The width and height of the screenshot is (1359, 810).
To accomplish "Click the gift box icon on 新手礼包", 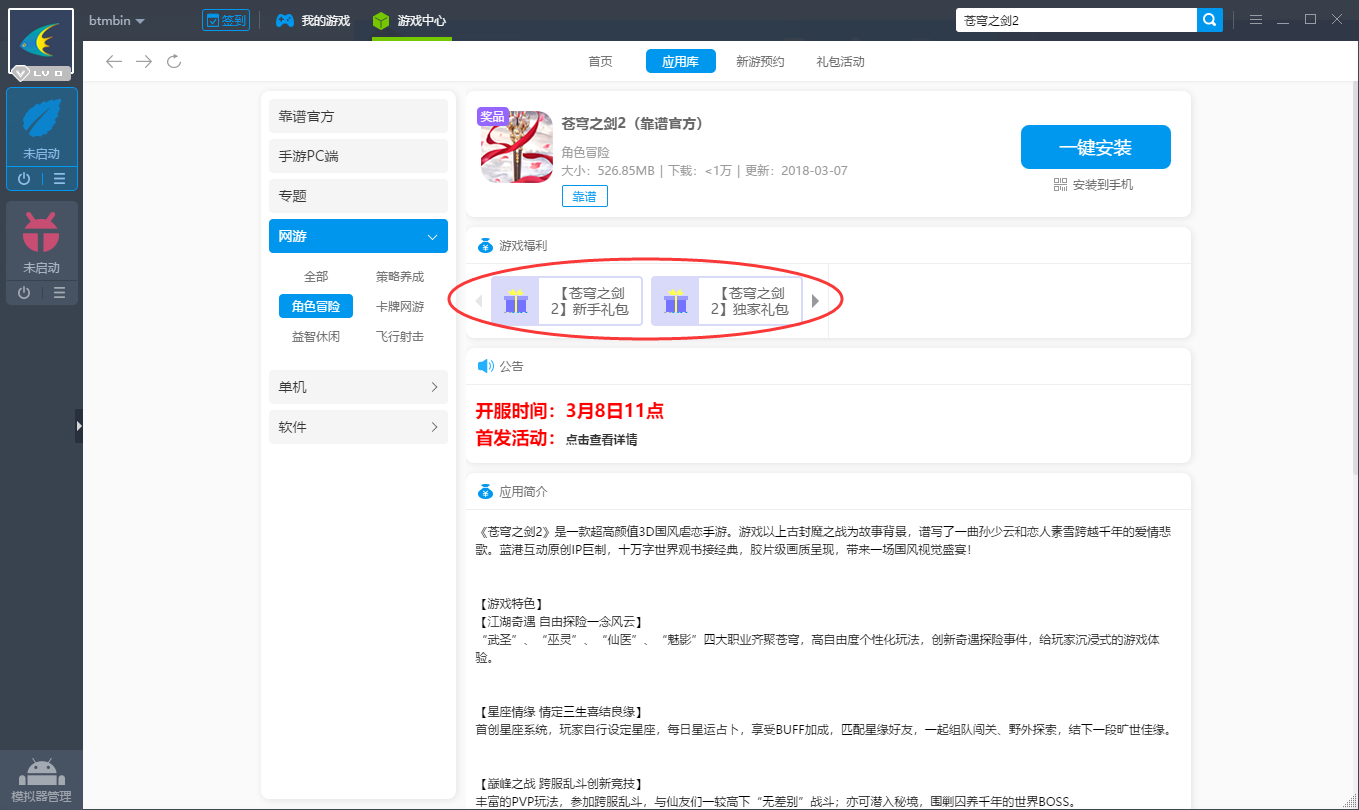I will pyautogui.click(x=516, y=300).
